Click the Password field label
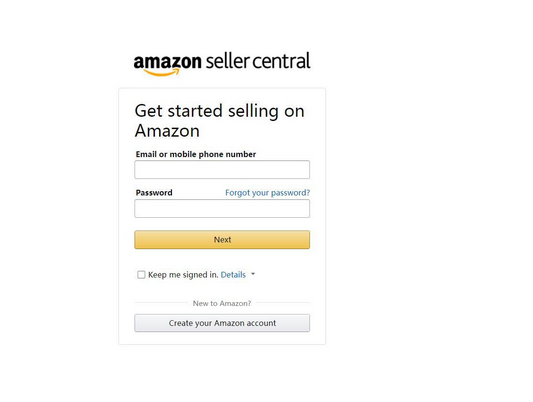The image size is (533, 402). [154, 193]
